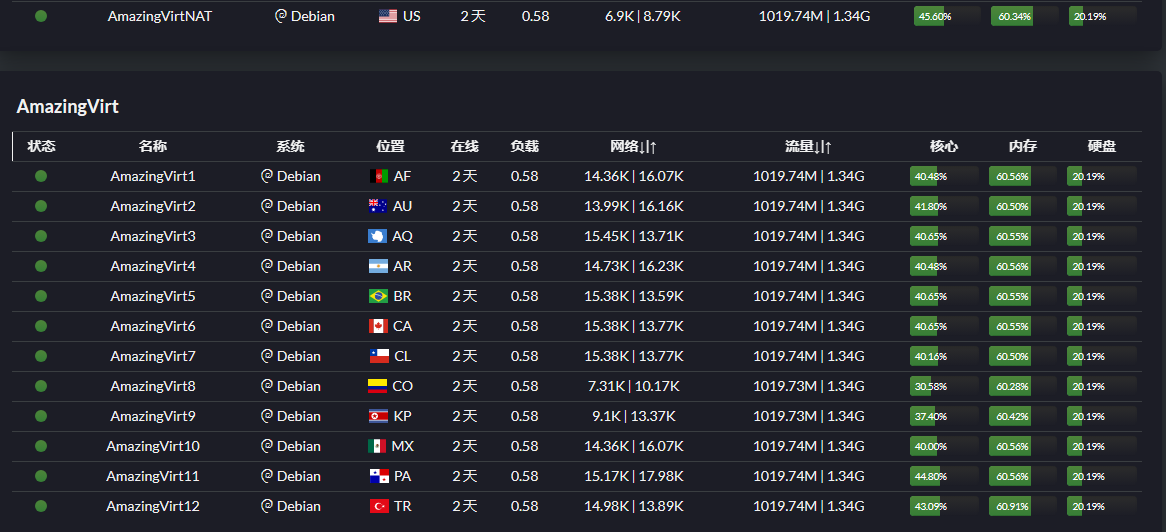Screen dimensions: 1166x532
Task: Click the Debian logo in AmazingVirt10 row
Action: [267, 446]
